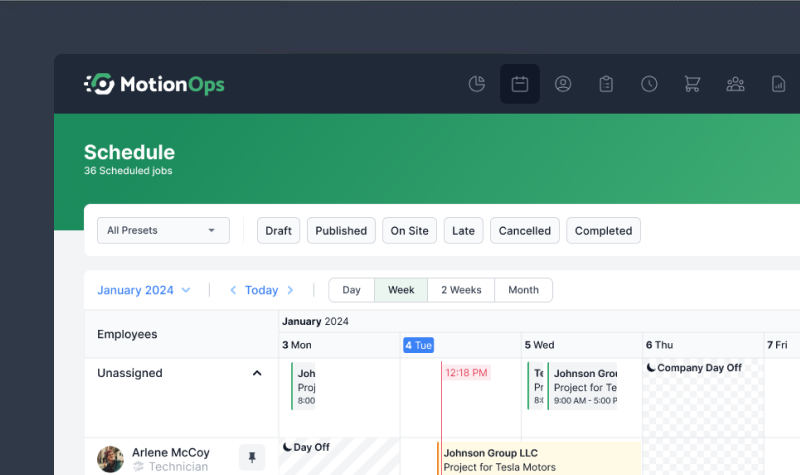Open the reports document icon
The image size is (800, 475).
(778, 84)
